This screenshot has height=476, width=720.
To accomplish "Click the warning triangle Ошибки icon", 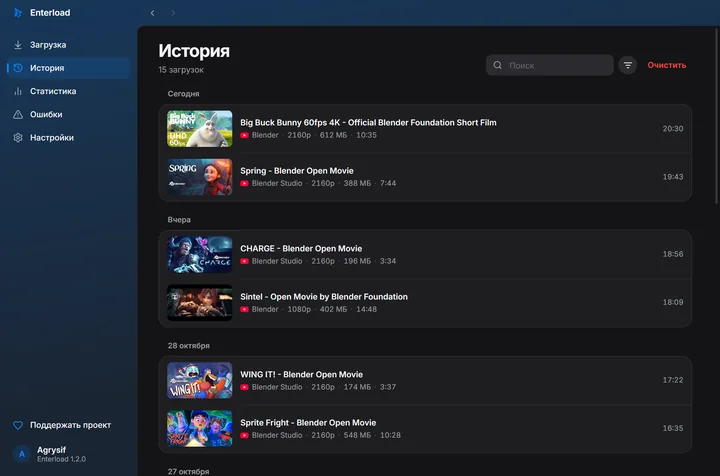I will point(18,114).
